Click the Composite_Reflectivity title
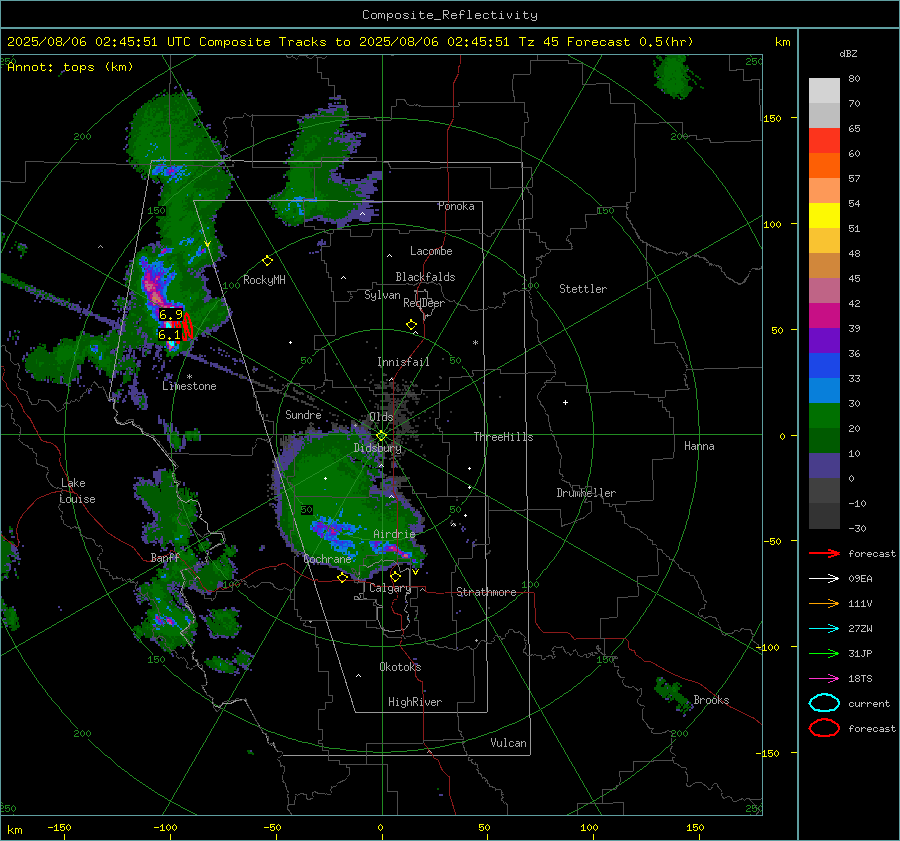The image size is (900, 841). 450,15
